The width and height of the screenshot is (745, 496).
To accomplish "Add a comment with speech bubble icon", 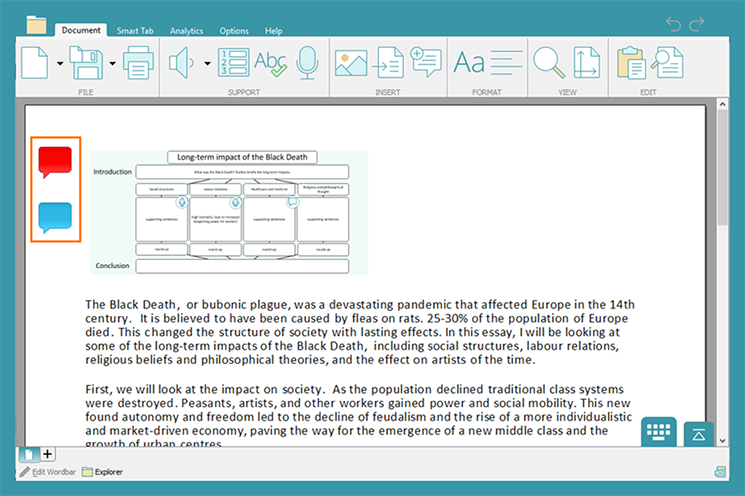I will pos(426,61).
